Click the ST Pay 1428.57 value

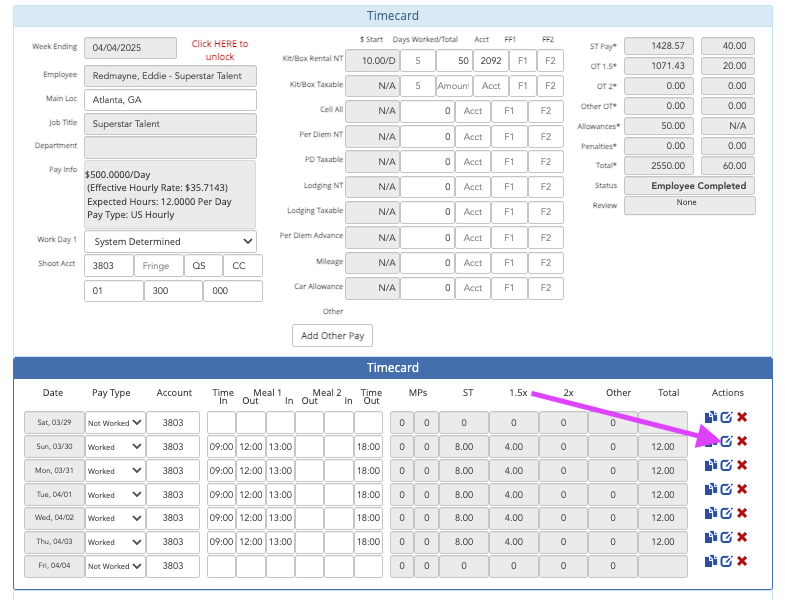(659, 46)
